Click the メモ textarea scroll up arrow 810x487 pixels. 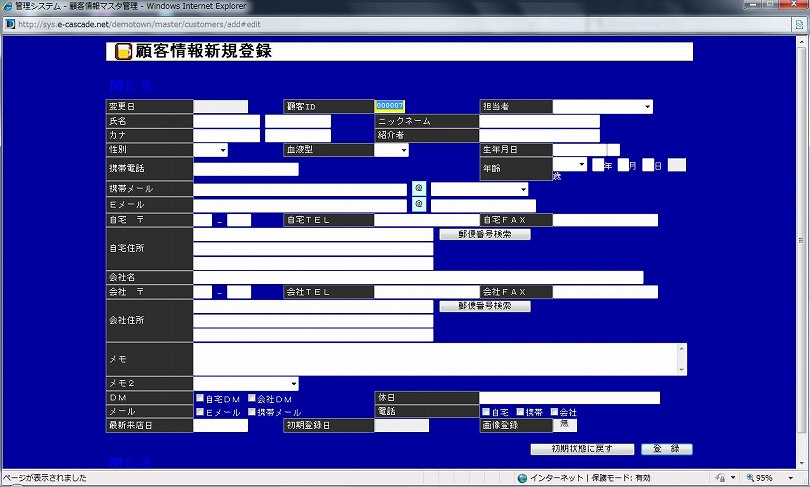point(682,349)
